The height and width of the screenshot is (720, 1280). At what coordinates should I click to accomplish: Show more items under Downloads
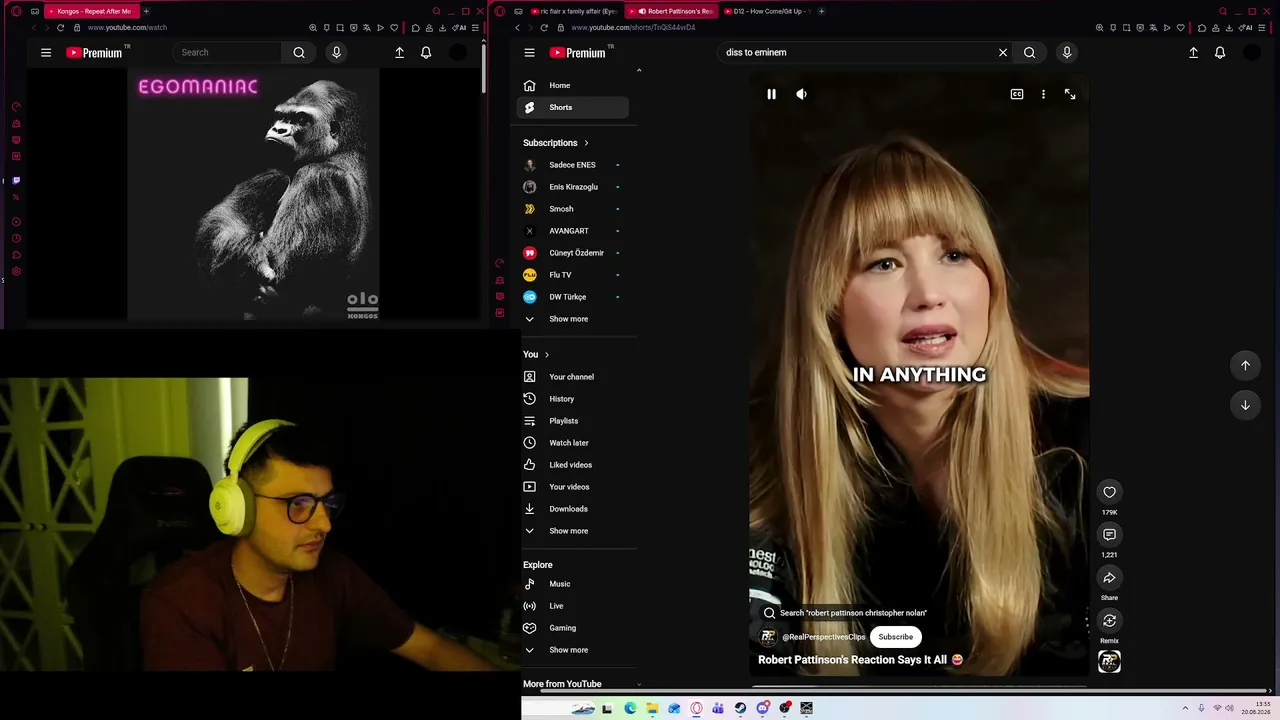tap(573, 531)
